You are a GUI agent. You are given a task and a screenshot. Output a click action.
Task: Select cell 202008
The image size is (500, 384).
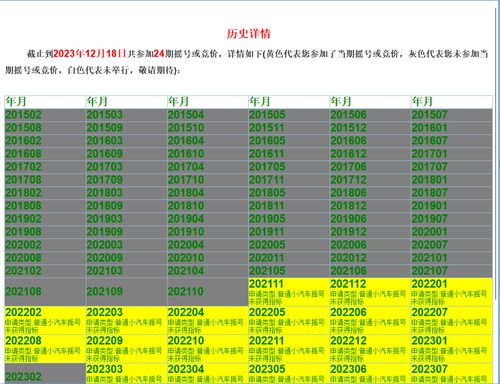(x=45, y=258)
